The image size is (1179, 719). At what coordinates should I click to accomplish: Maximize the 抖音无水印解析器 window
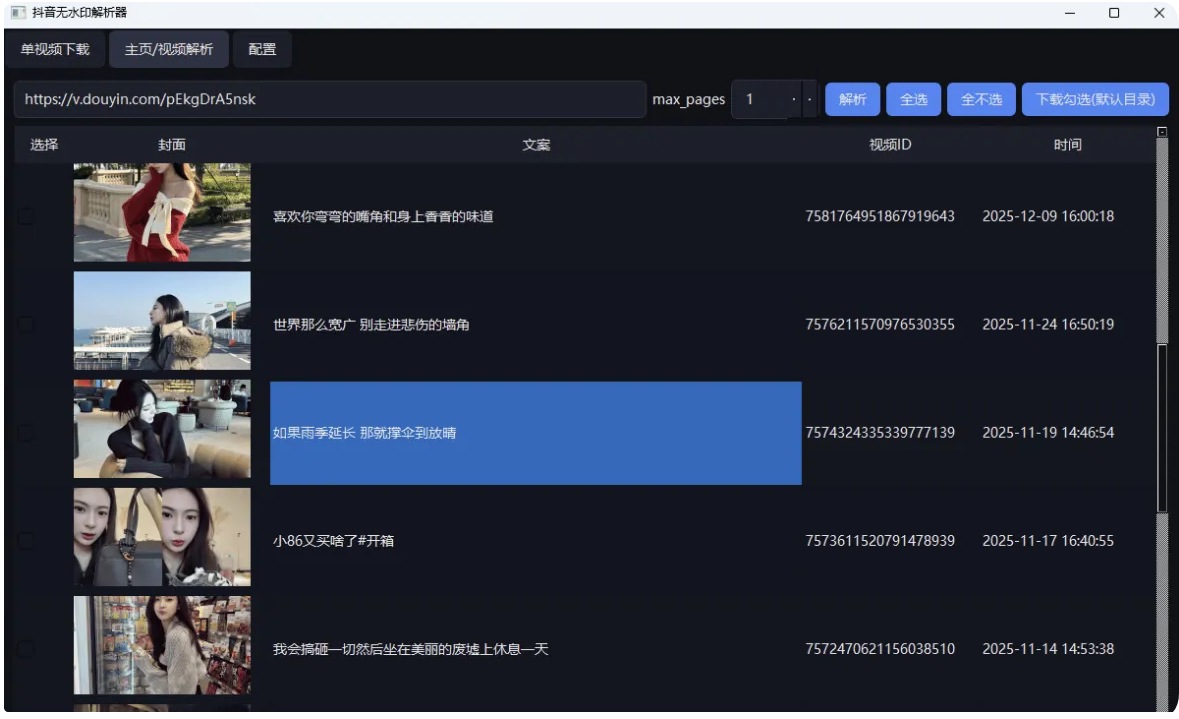(x=1114, y=13)
